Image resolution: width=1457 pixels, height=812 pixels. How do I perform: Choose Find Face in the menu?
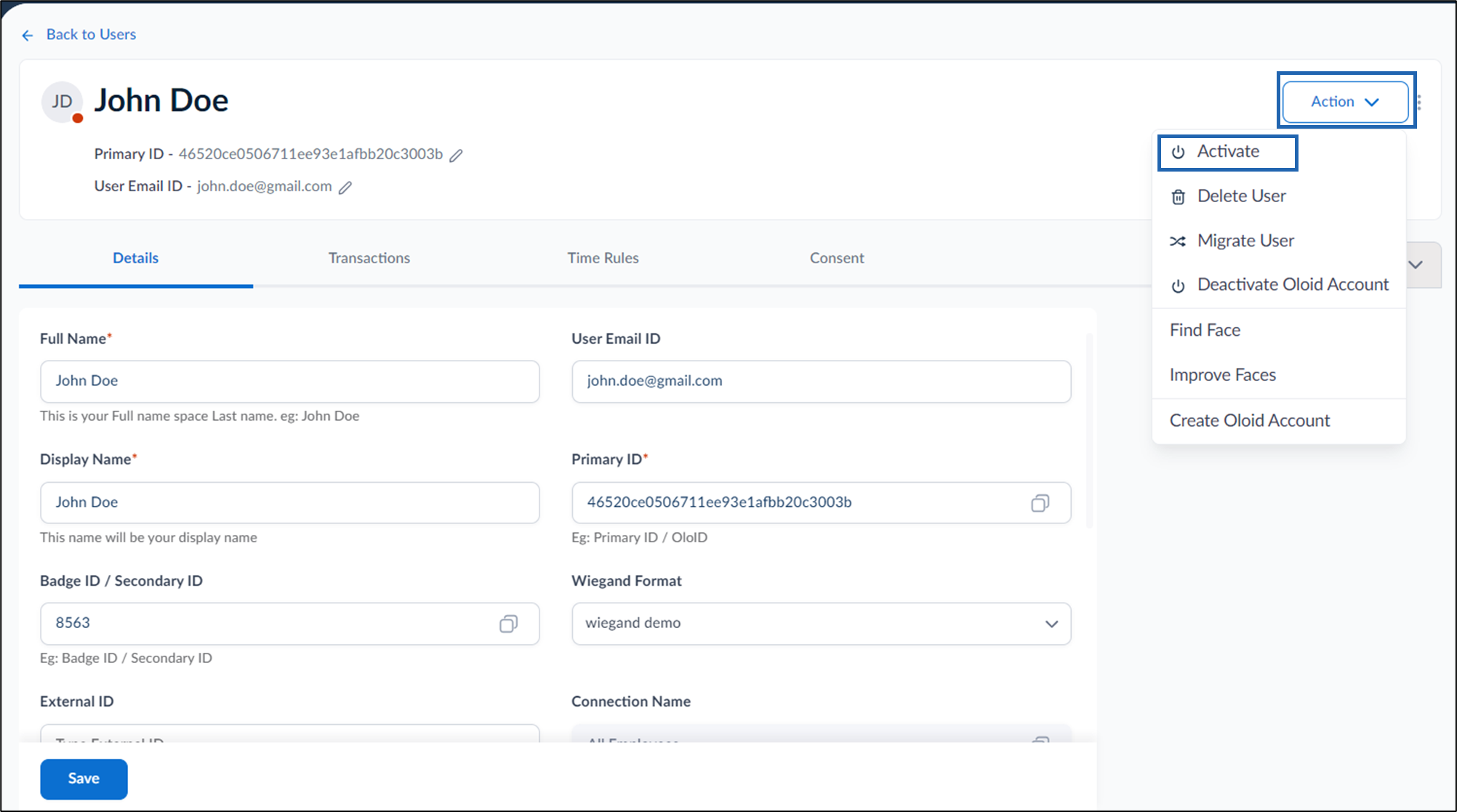tap(1279, 330)
